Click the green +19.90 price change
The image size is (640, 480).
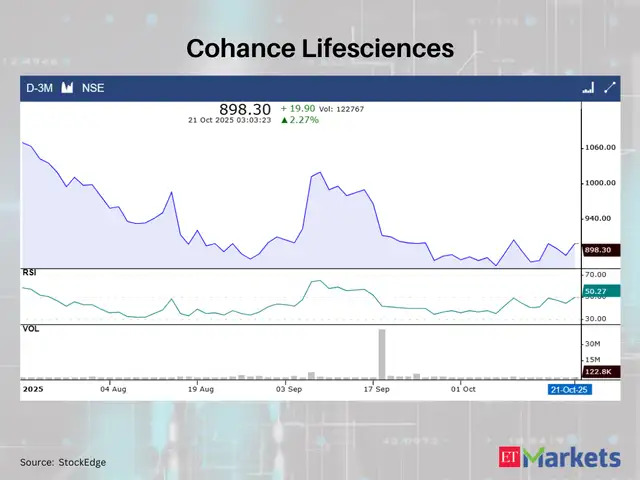click(298, 107)
